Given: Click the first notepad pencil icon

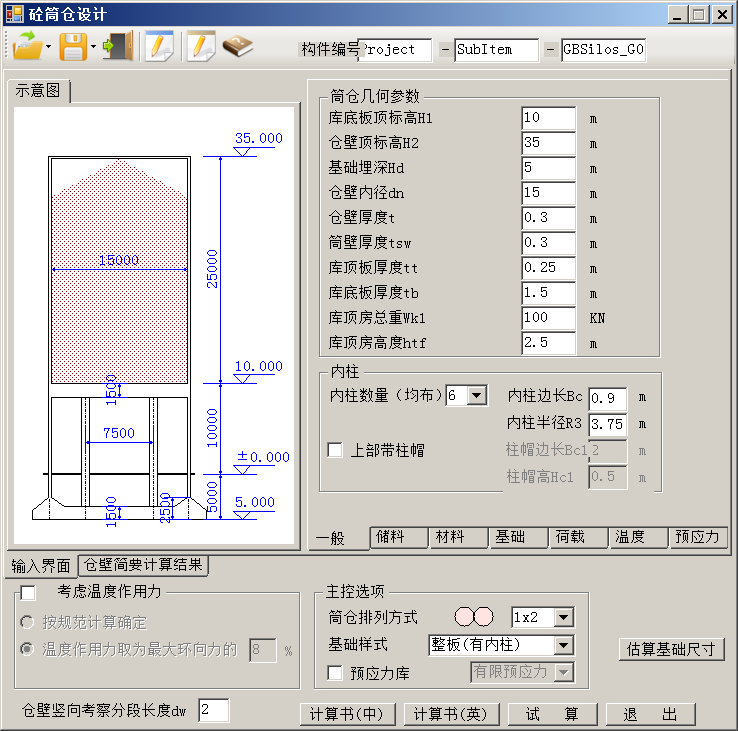Looking at the screenshot, I should [x=159, y=46].
